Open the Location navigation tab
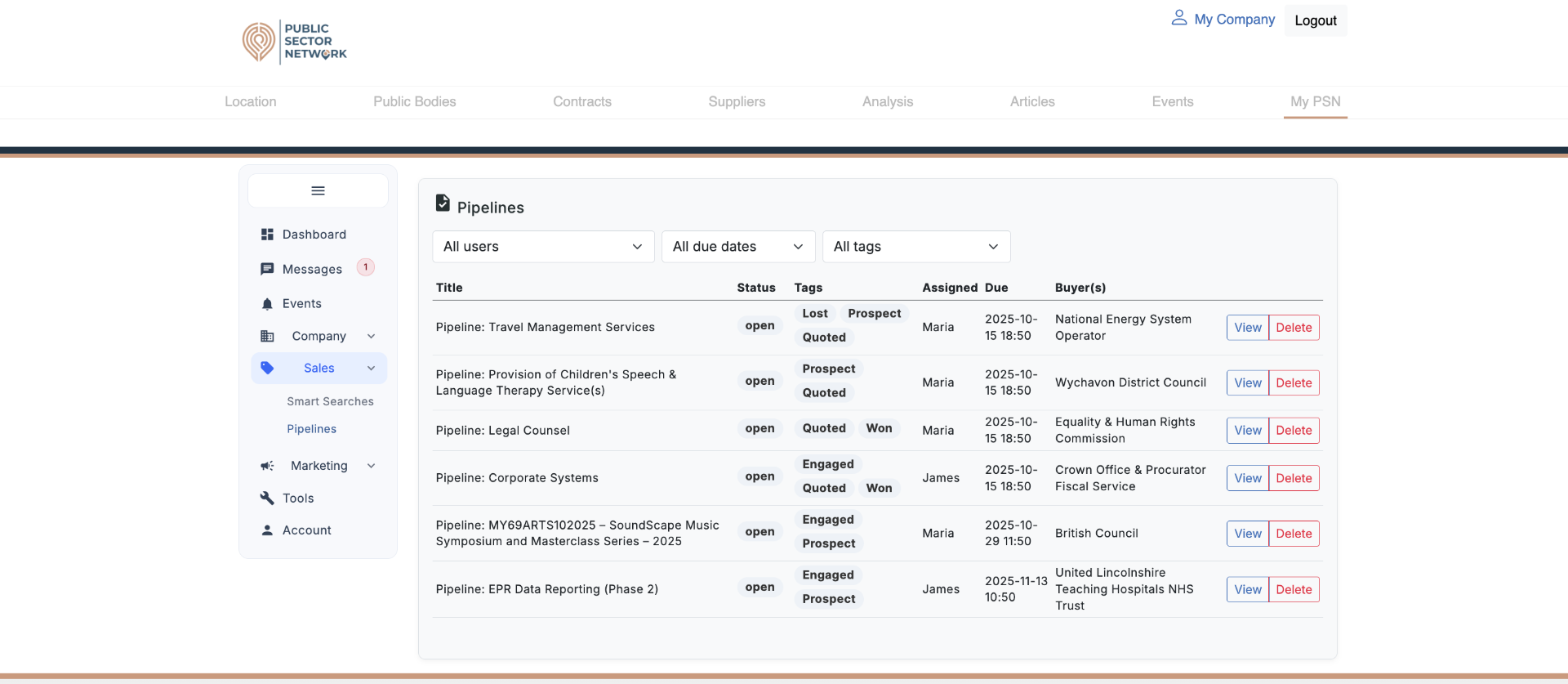The height and width of the screenshot is (684, 1568). [x=251, y=101]
